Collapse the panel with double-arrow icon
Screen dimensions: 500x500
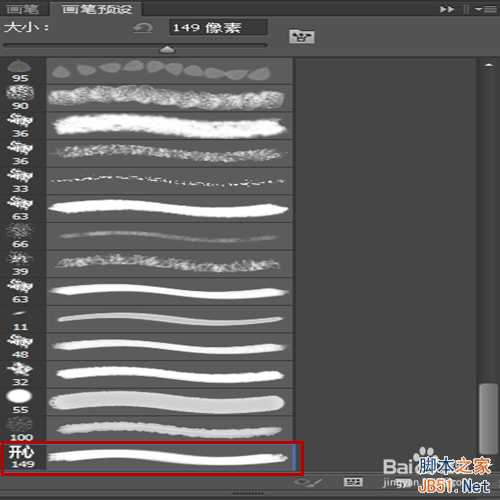click(x=447, y=9)
